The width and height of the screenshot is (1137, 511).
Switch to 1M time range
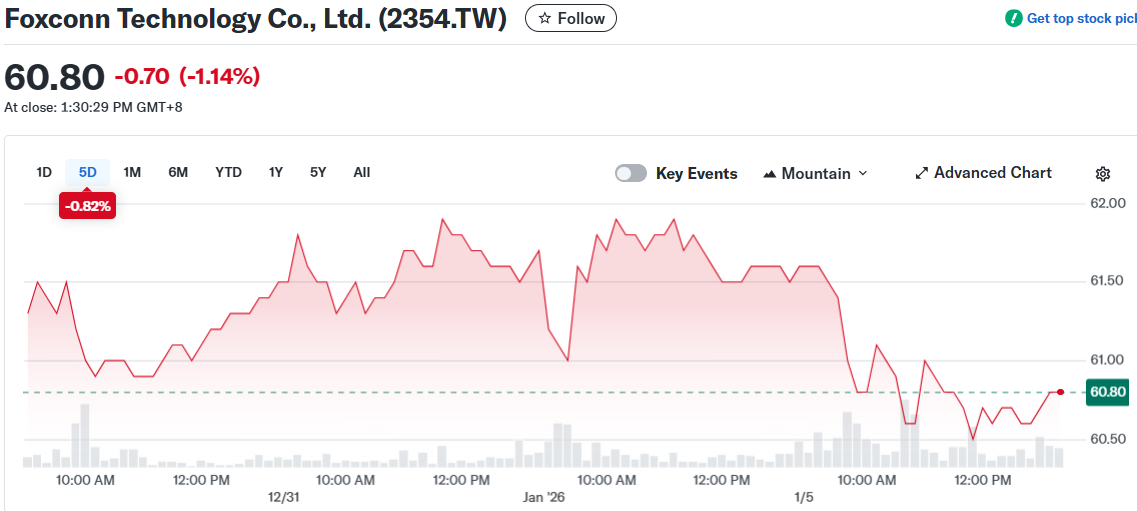pos(132,172)
